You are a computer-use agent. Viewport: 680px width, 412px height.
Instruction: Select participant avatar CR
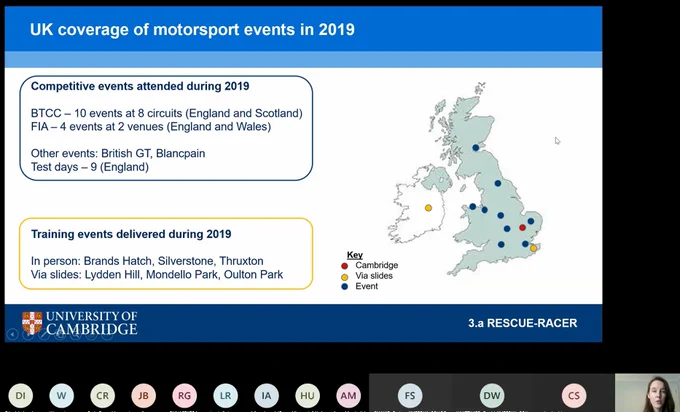(x=102, y=396)
